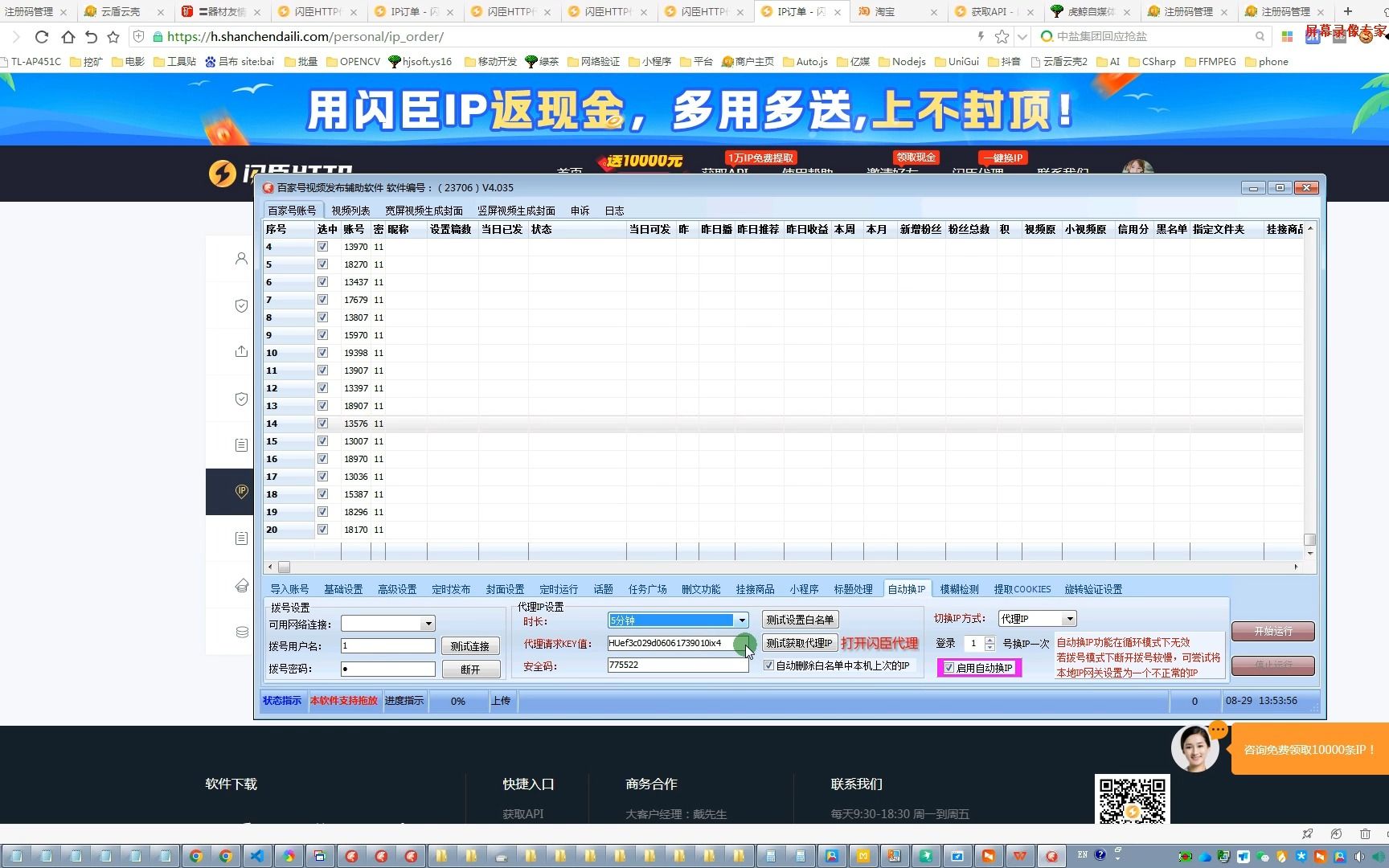Bookmark page with star beside home
This screenshot has height=868, width=1389.
[113, 37]
